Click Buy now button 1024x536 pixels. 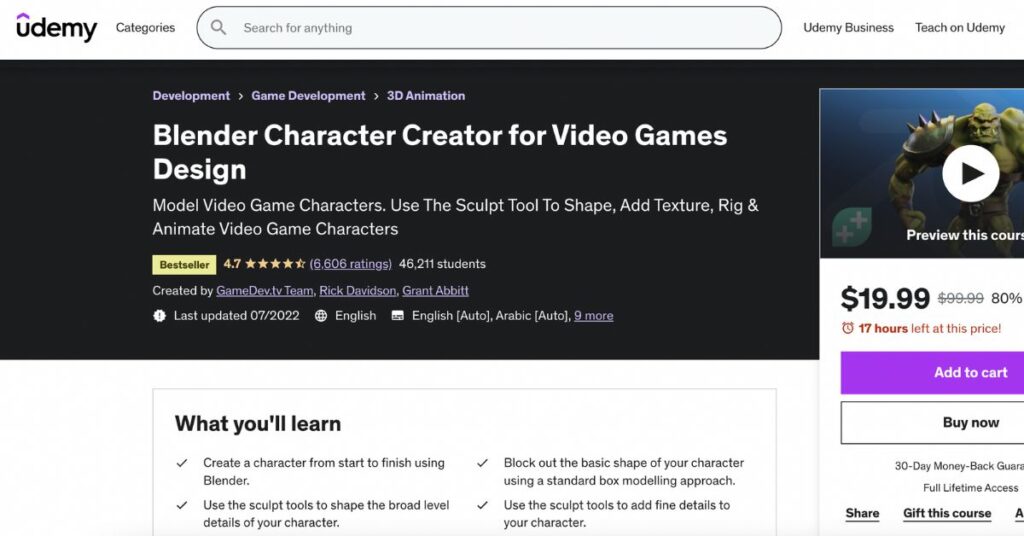click(932, 422)
